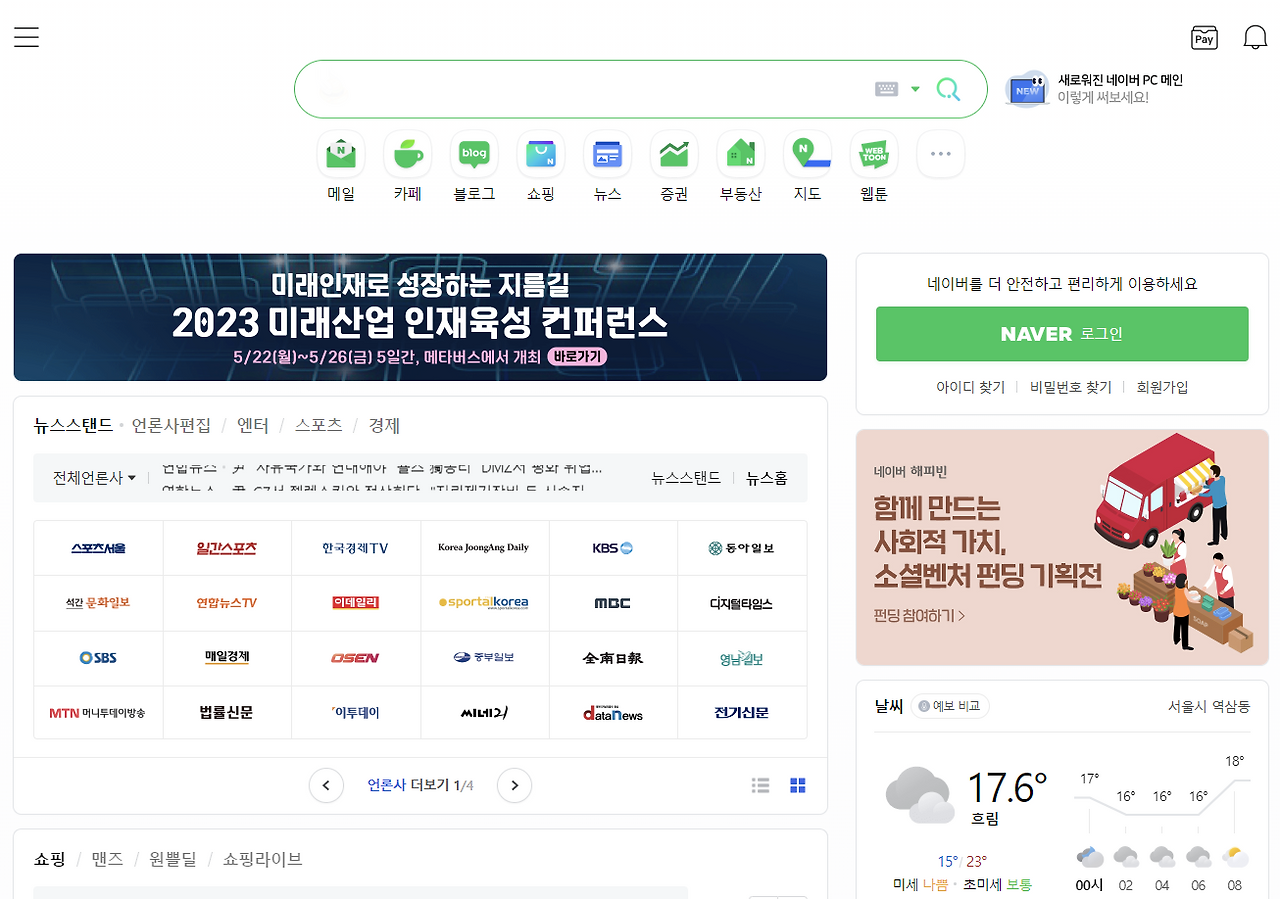Select the 뉴스스탠드 tab
Viewport: 1280px width, 899px height.
pos(73,425)
